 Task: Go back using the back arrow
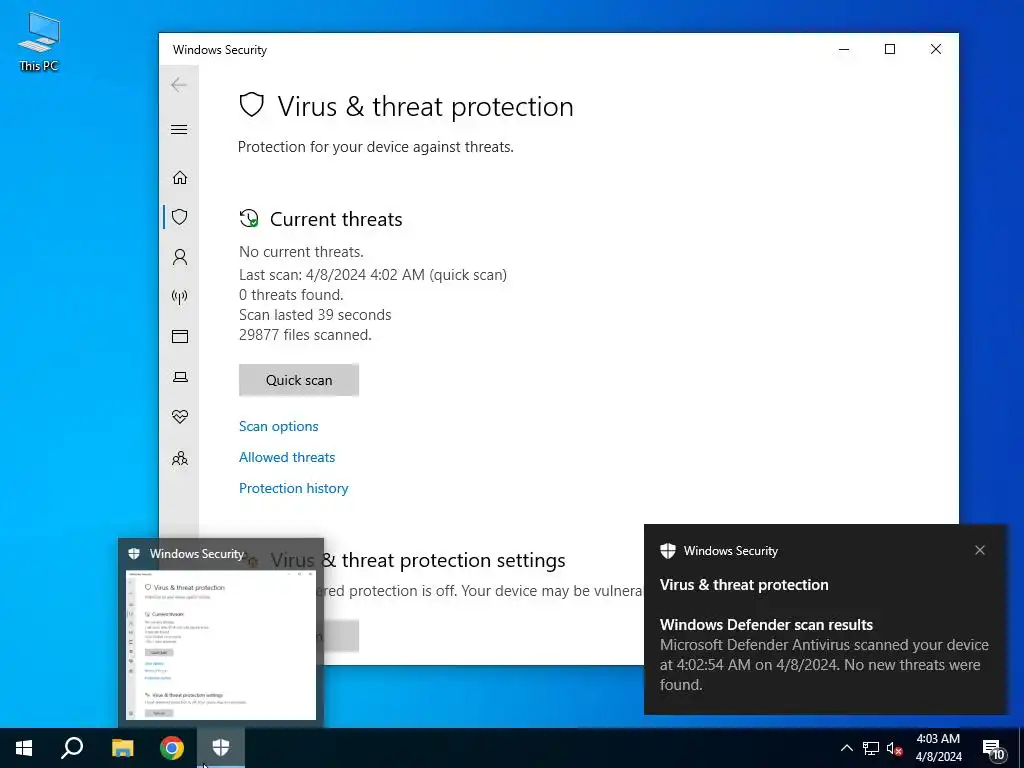(x=179, y=85)
